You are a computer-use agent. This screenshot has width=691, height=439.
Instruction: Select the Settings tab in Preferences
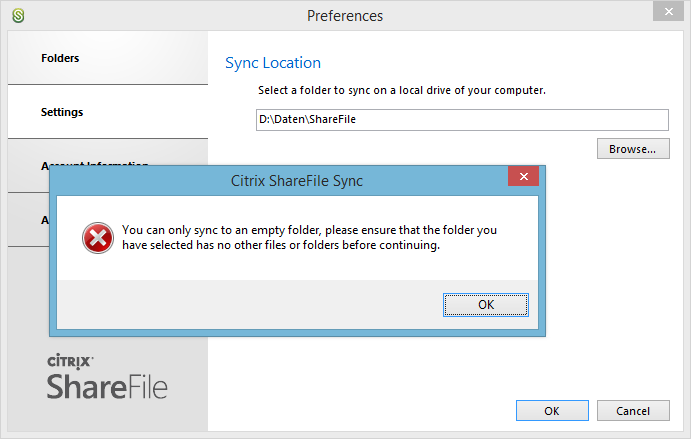tap(108, 112)
